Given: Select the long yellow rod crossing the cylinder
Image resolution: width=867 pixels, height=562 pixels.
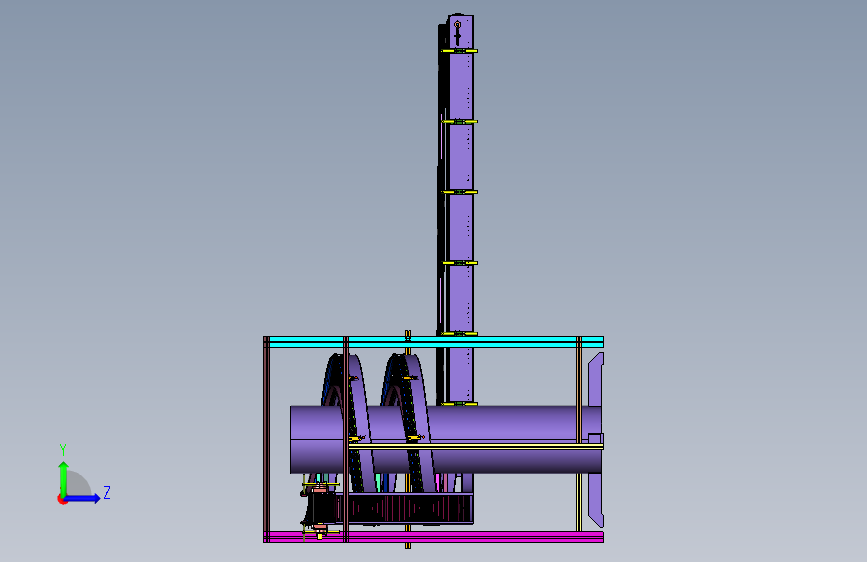Looking at the screenshot, I should click(476, 445).
